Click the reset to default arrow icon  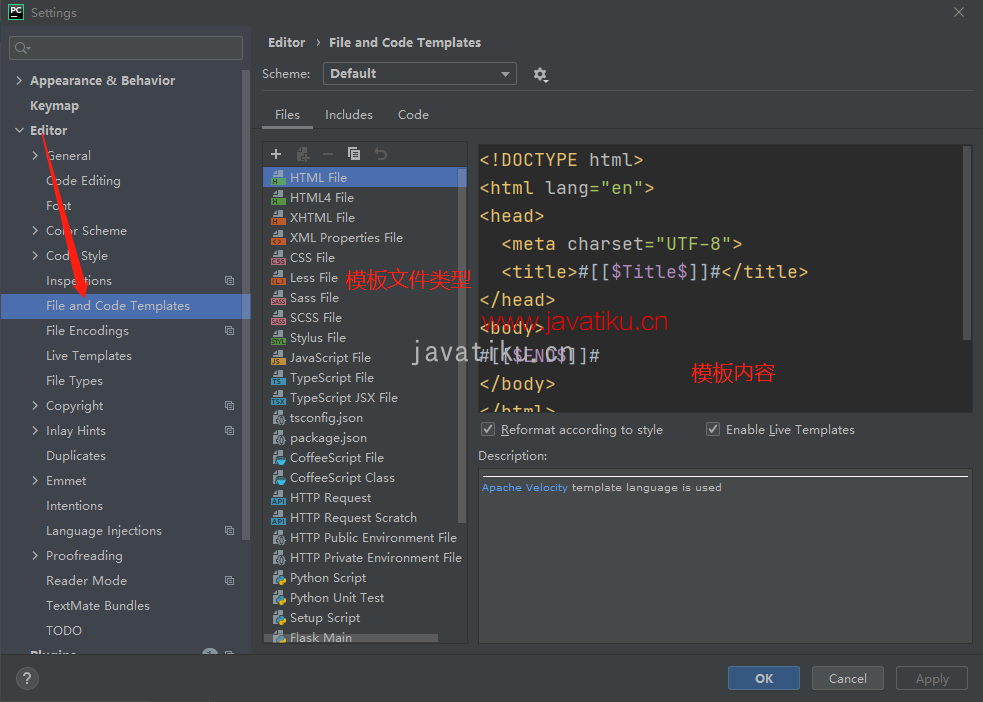coord(381,154)
